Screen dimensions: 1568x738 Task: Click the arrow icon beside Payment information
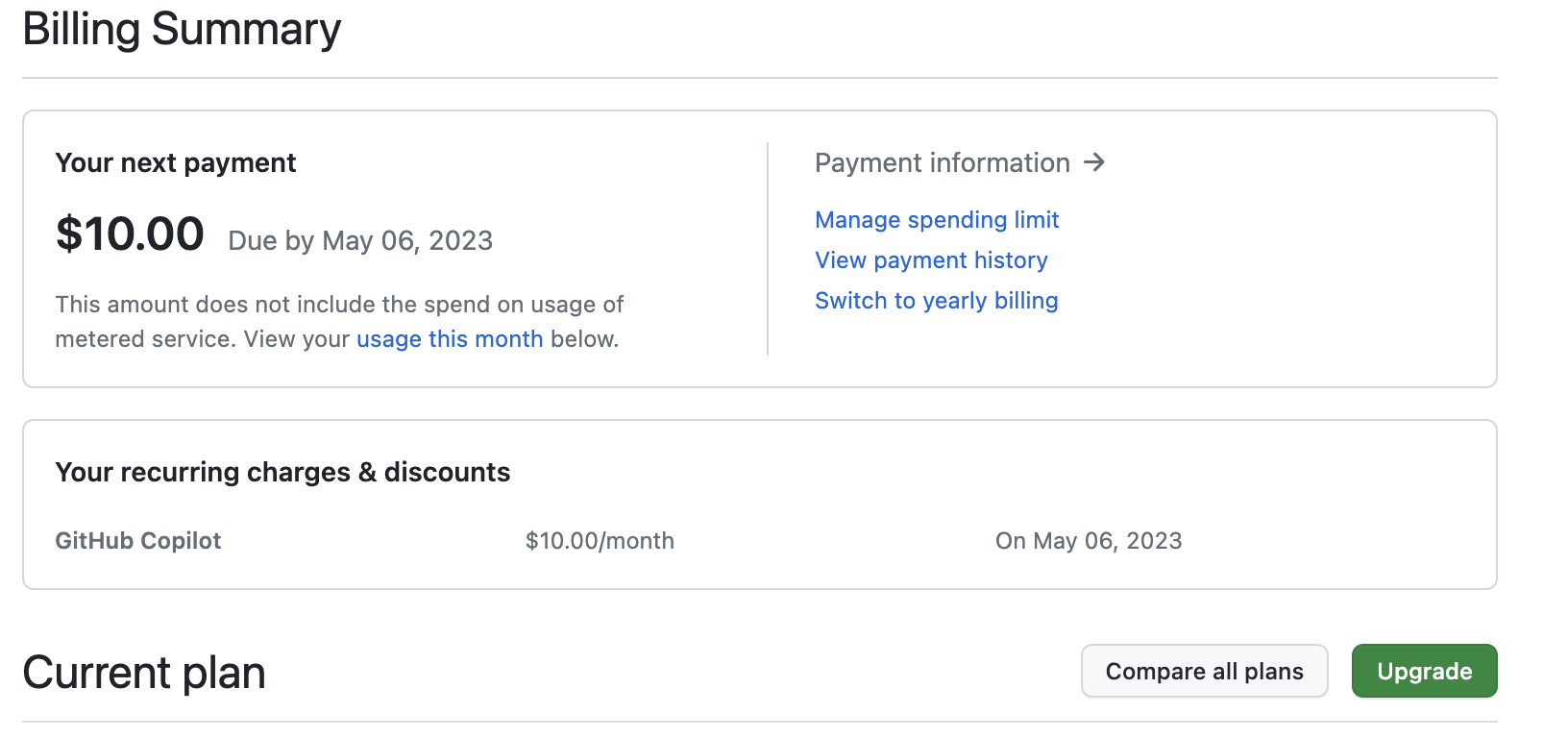[x=1094, y=162]
